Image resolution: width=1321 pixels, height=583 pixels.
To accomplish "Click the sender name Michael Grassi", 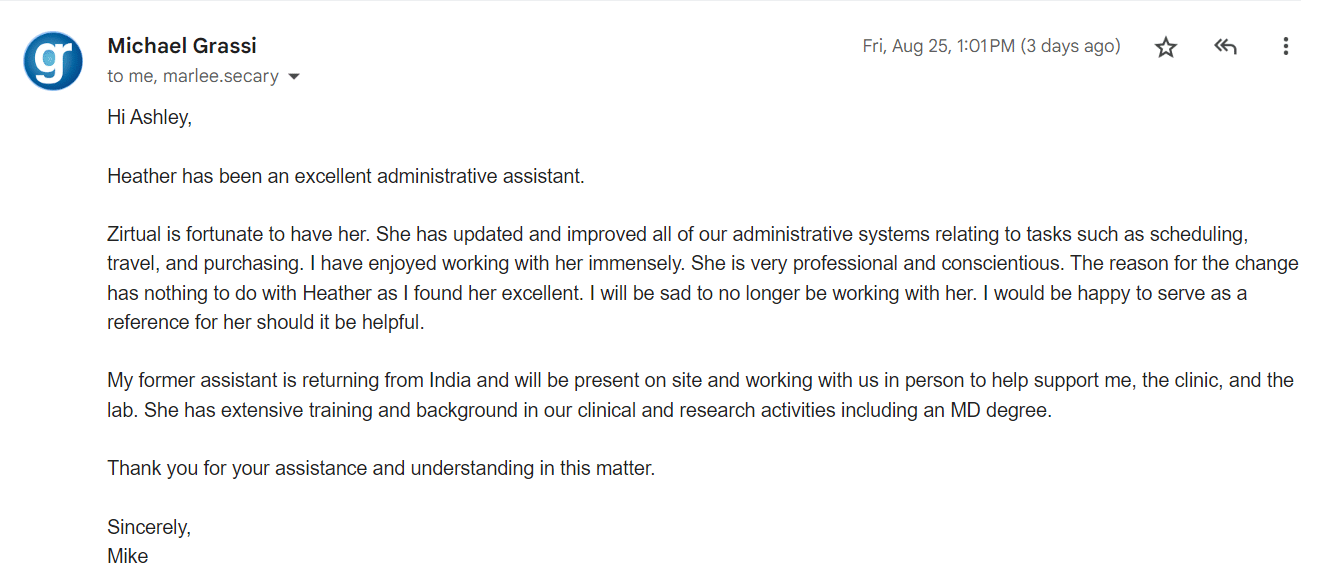I will [182, 46].
